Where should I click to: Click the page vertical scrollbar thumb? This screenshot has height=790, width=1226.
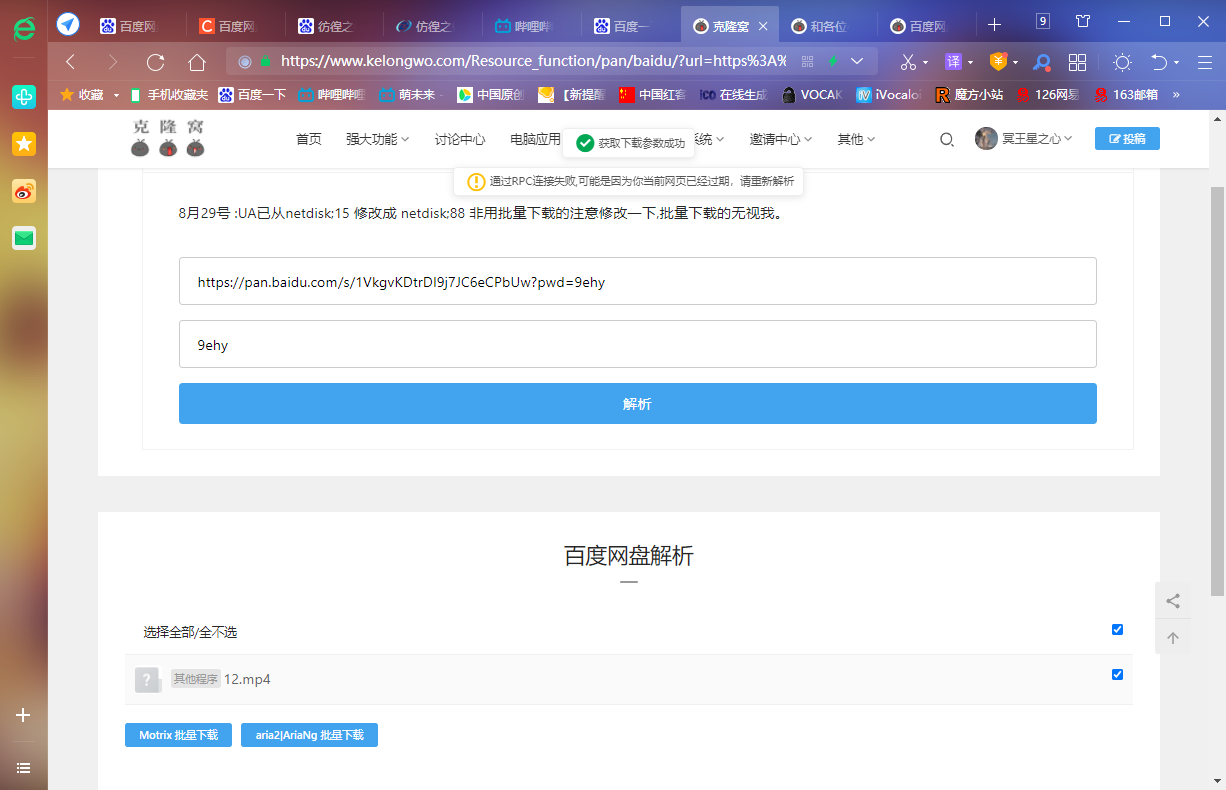click(1217, 390)
